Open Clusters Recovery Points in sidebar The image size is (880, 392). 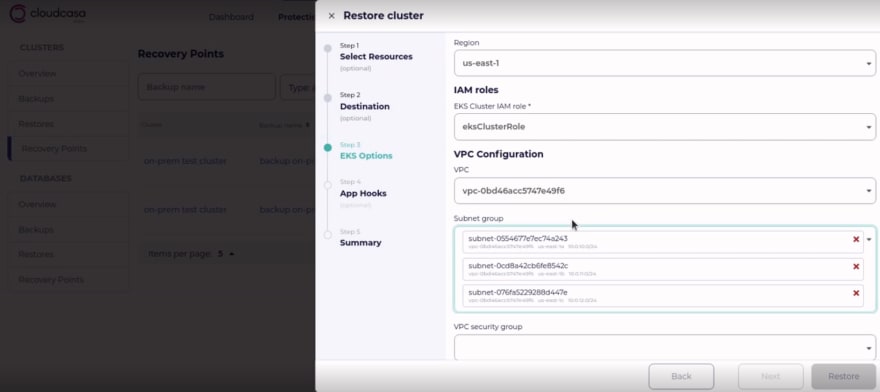[67, 149]
